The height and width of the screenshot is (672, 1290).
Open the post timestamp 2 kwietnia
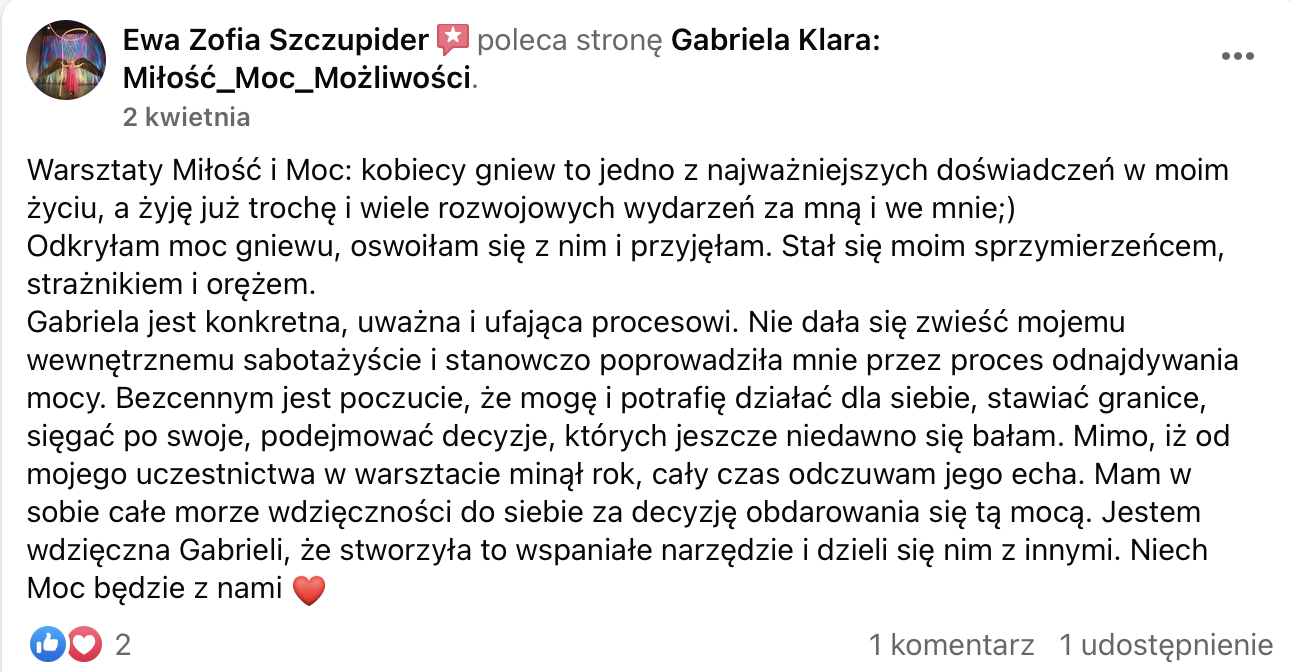[x=186, y=117]
